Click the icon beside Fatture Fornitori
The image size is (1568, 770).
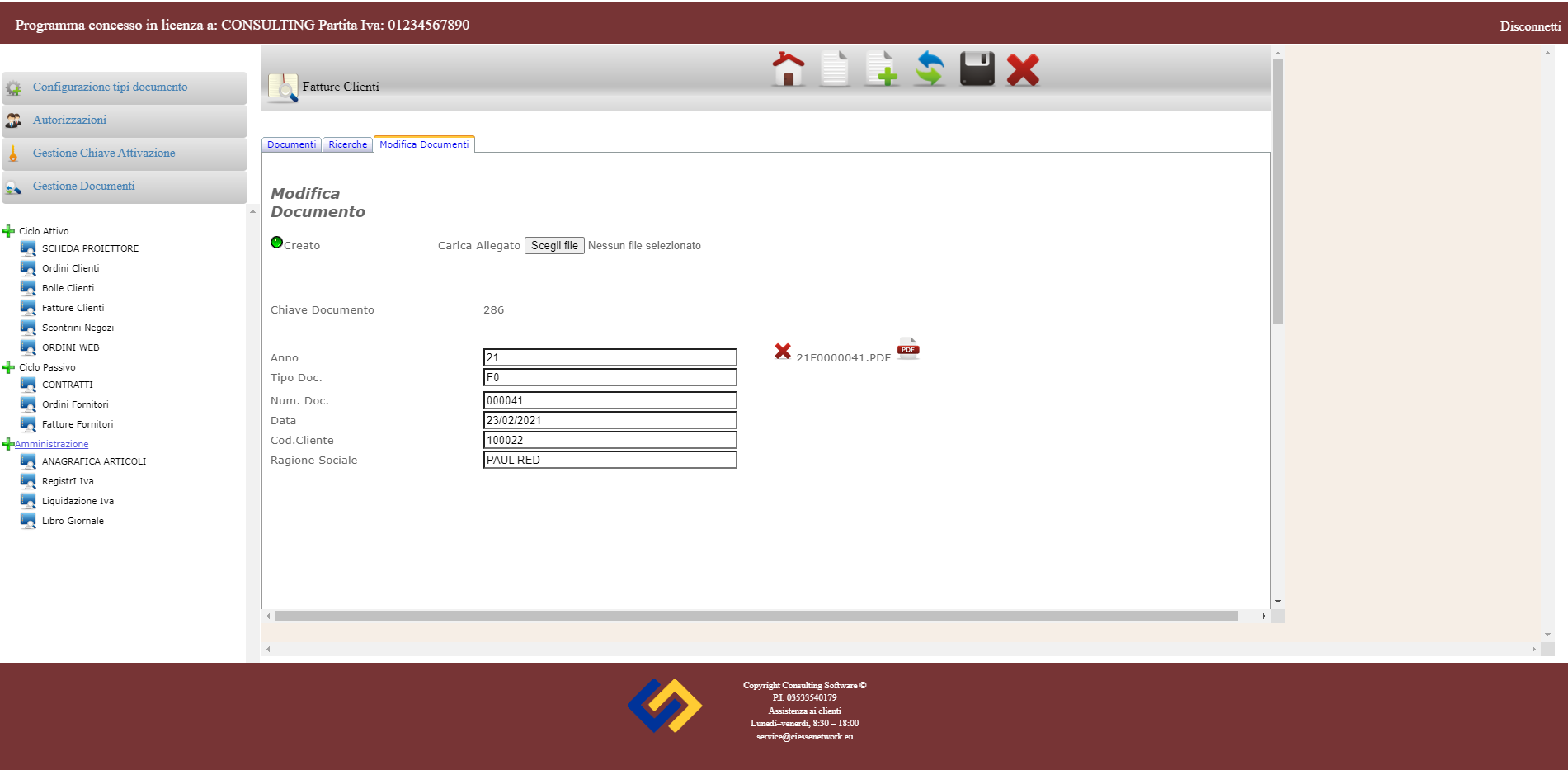tap(28, 424)
